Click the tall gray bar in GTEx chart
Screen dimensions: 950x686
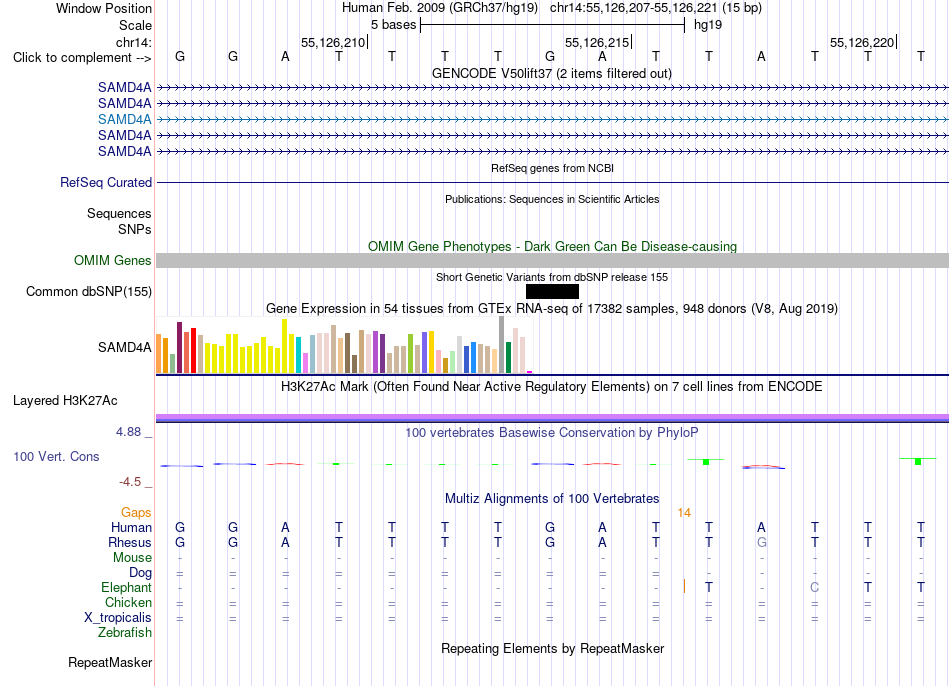click(502, 345)
